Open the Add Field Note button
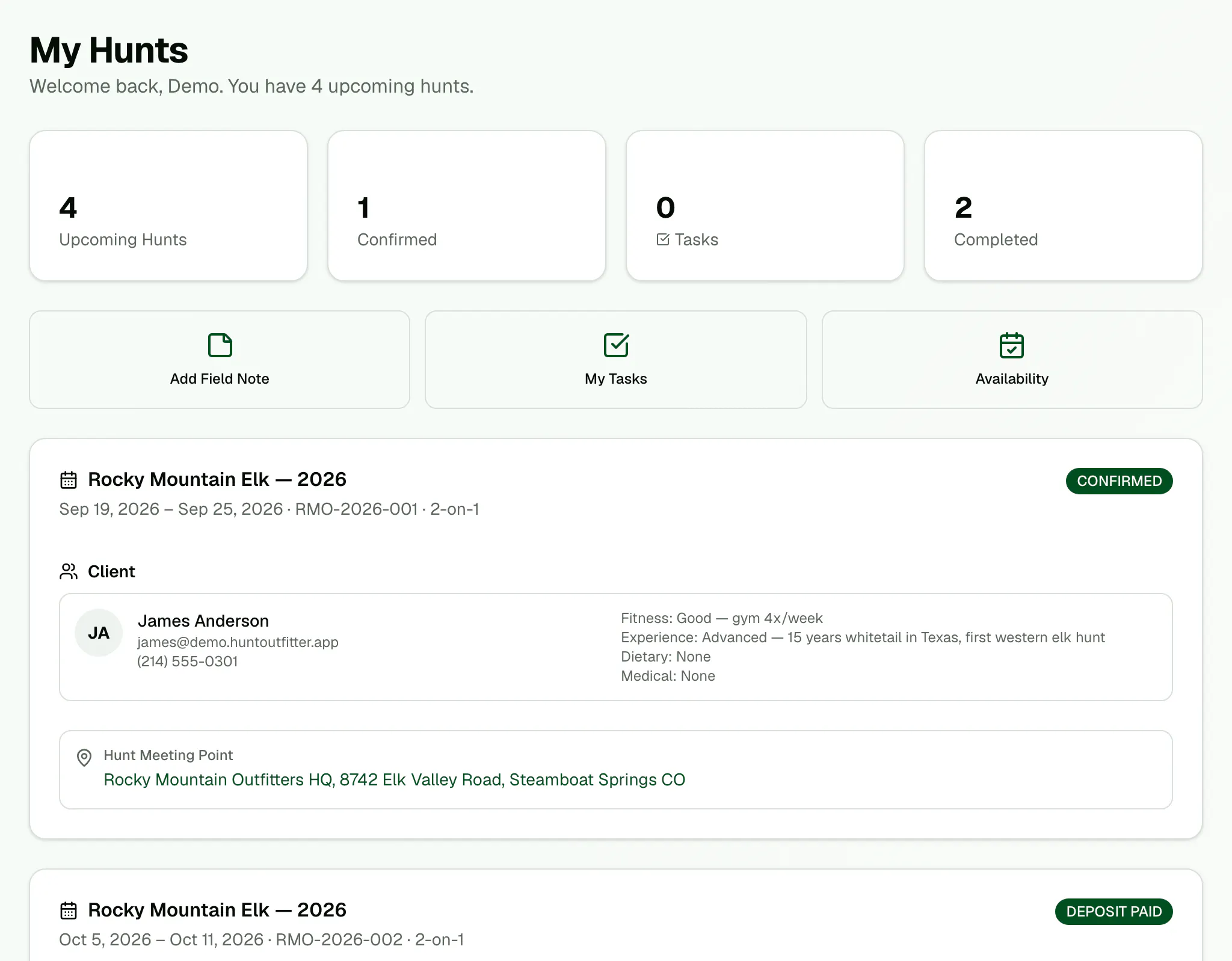 click(x=220, y=360)
